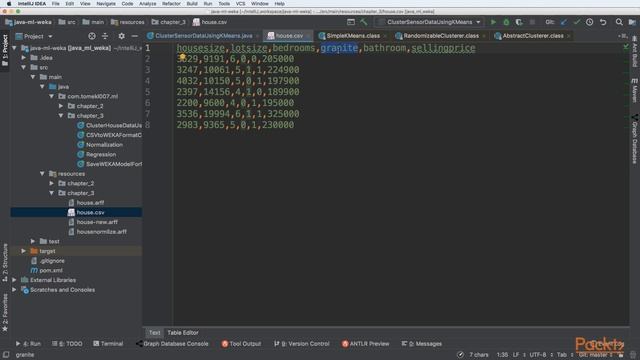Commit changes with Git checkmark icon

click(577, 22)
